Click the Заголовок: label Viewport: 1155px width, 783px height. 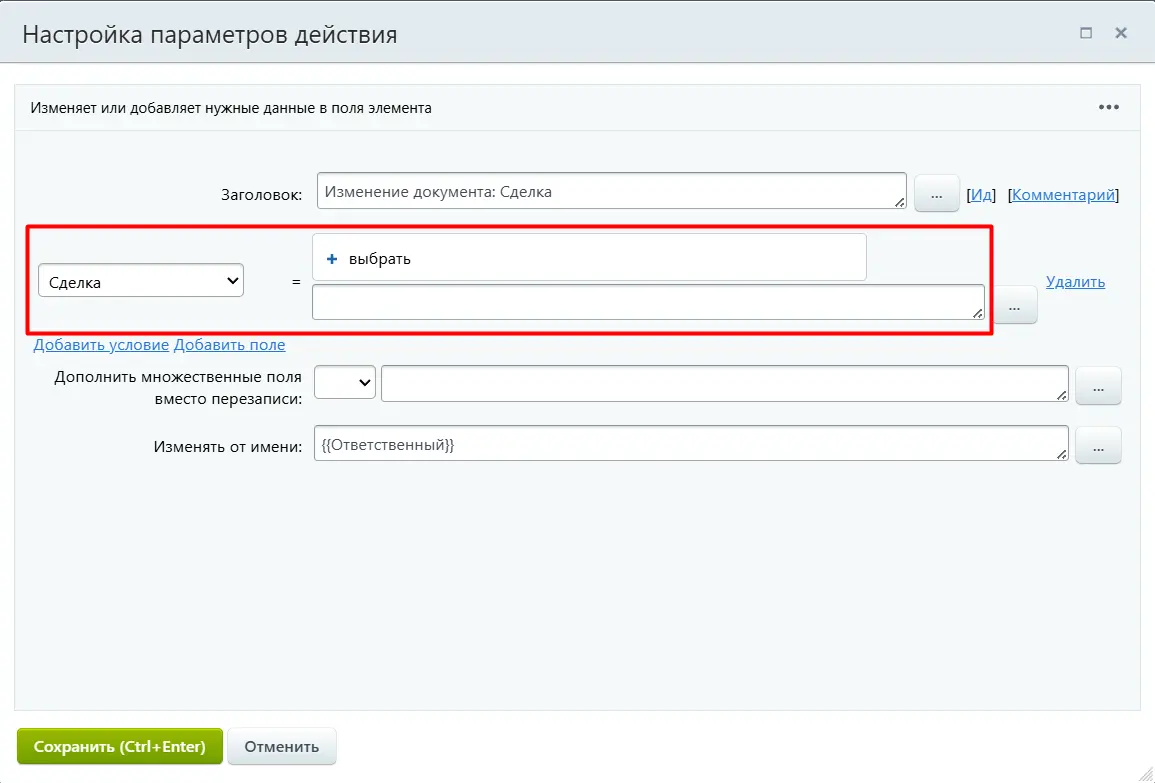click(261, 194)
